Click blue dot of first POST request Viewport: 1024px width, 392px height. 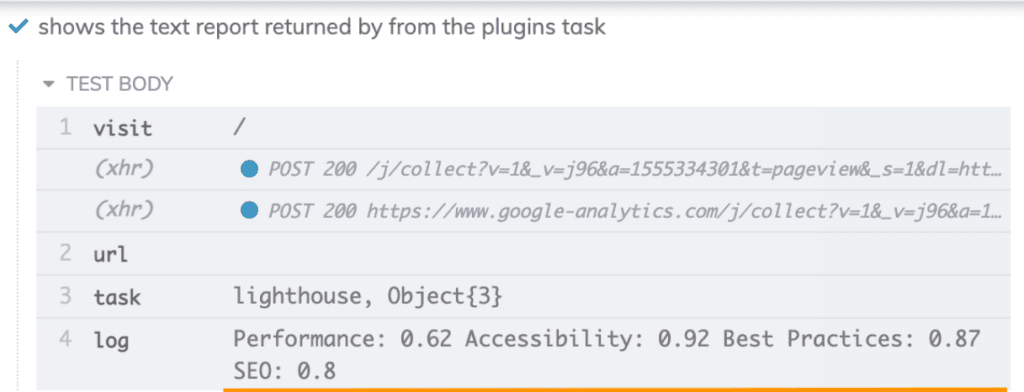click(249, 170)
